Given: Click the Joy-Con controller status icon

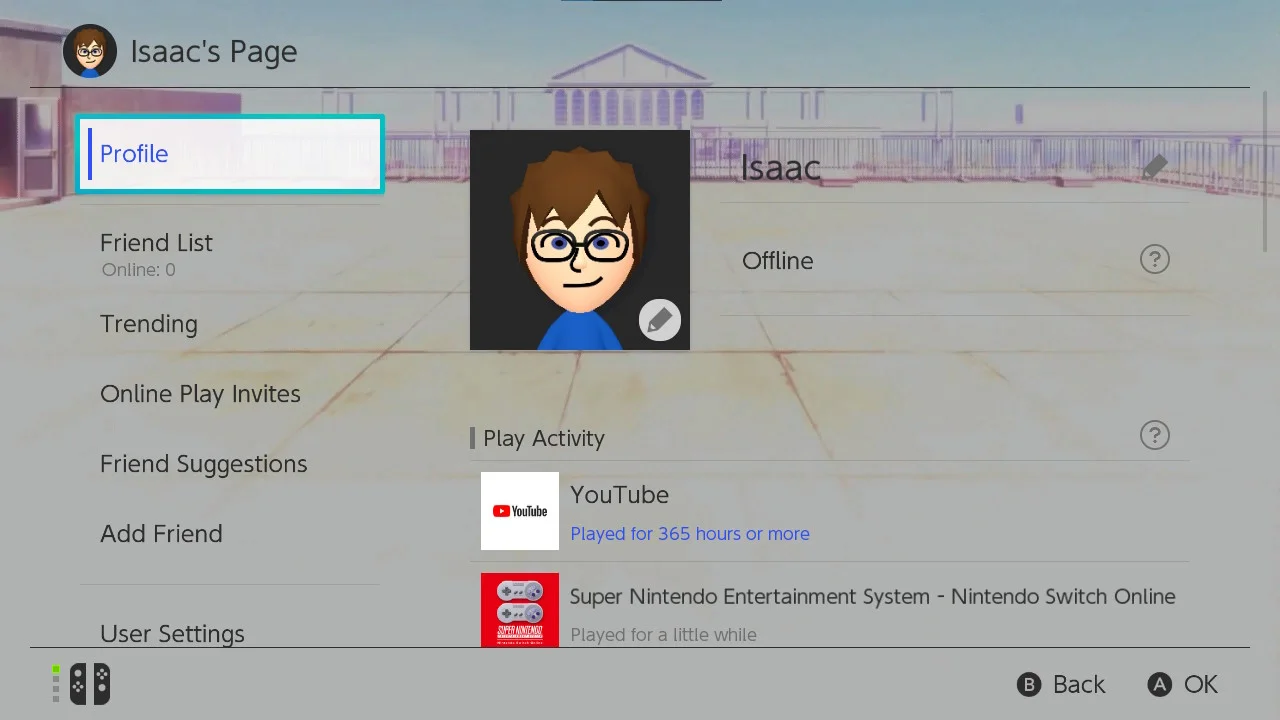Looking at the screenshot, I should coord(81,684).
